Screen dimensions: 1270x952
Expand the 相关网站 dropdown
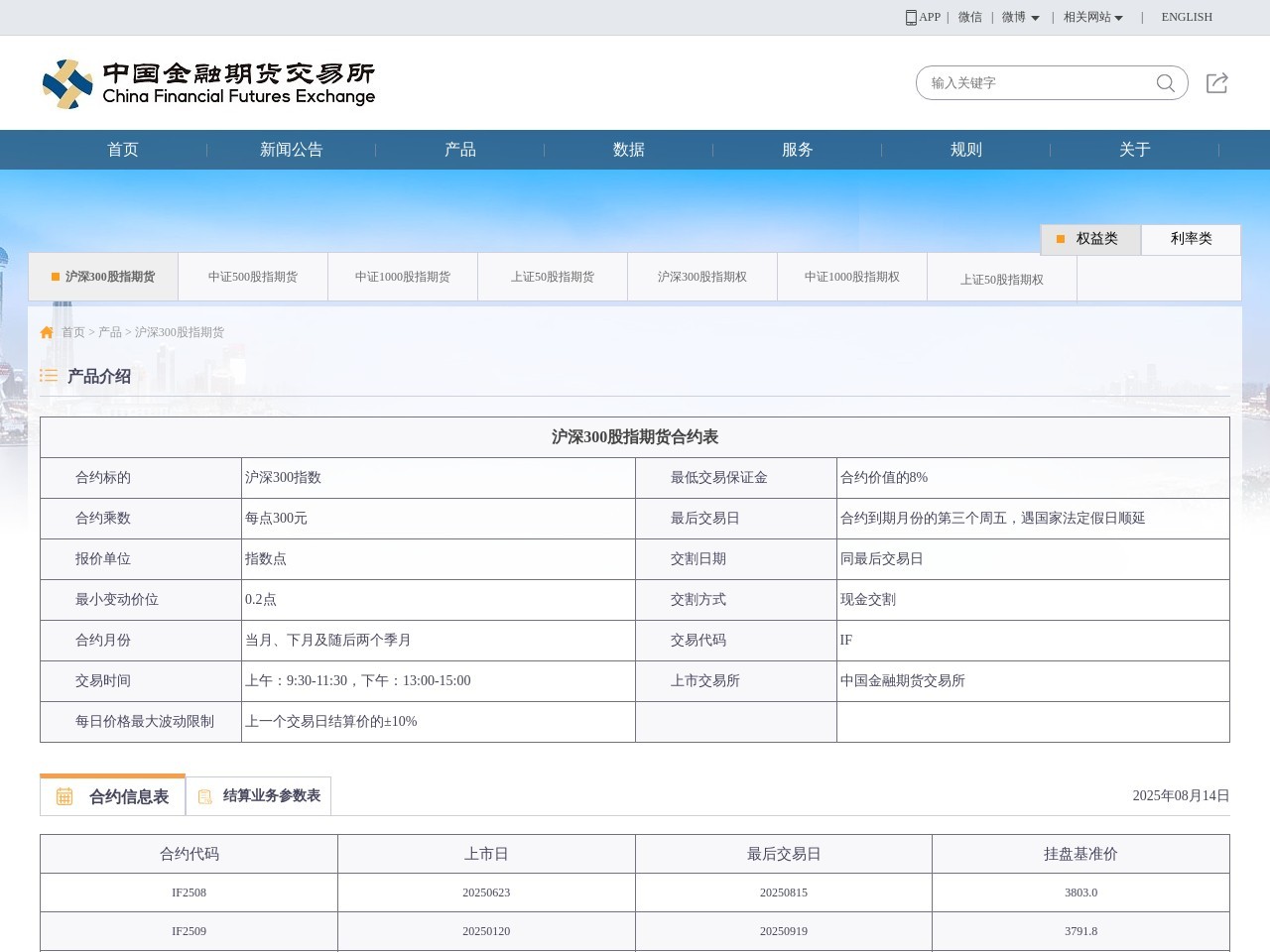coord(1092,17)
